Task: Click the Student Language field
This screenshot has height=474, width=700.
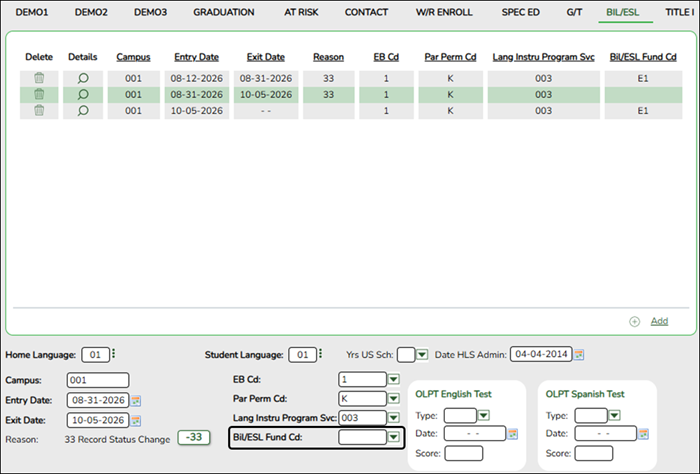Action: (303, 355)
